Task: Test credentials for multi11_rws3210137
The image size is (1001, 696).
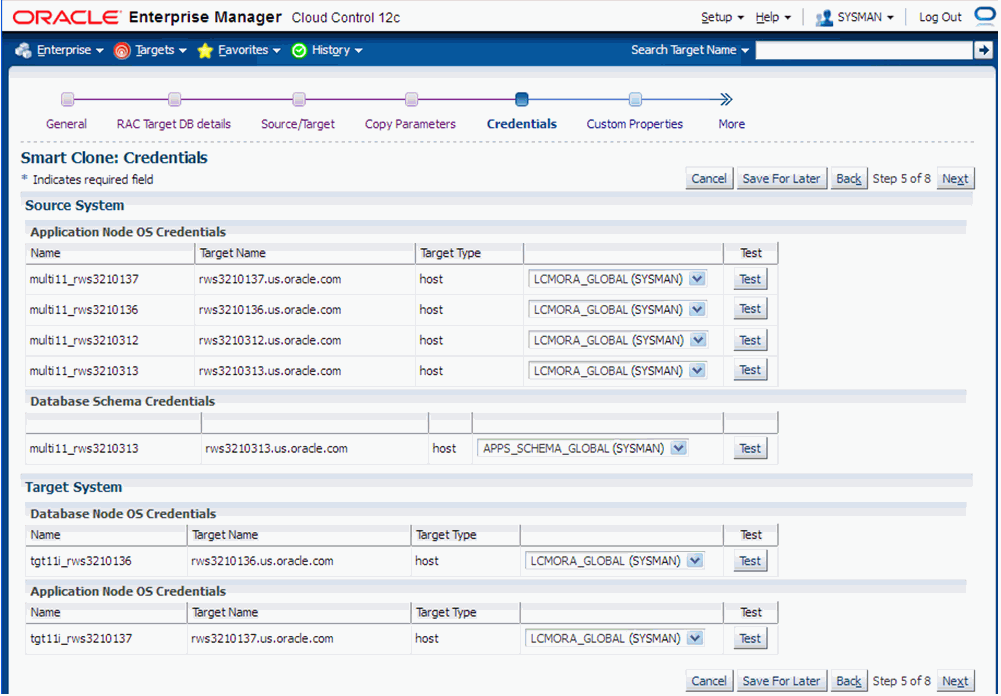Action: click(750, 279)
